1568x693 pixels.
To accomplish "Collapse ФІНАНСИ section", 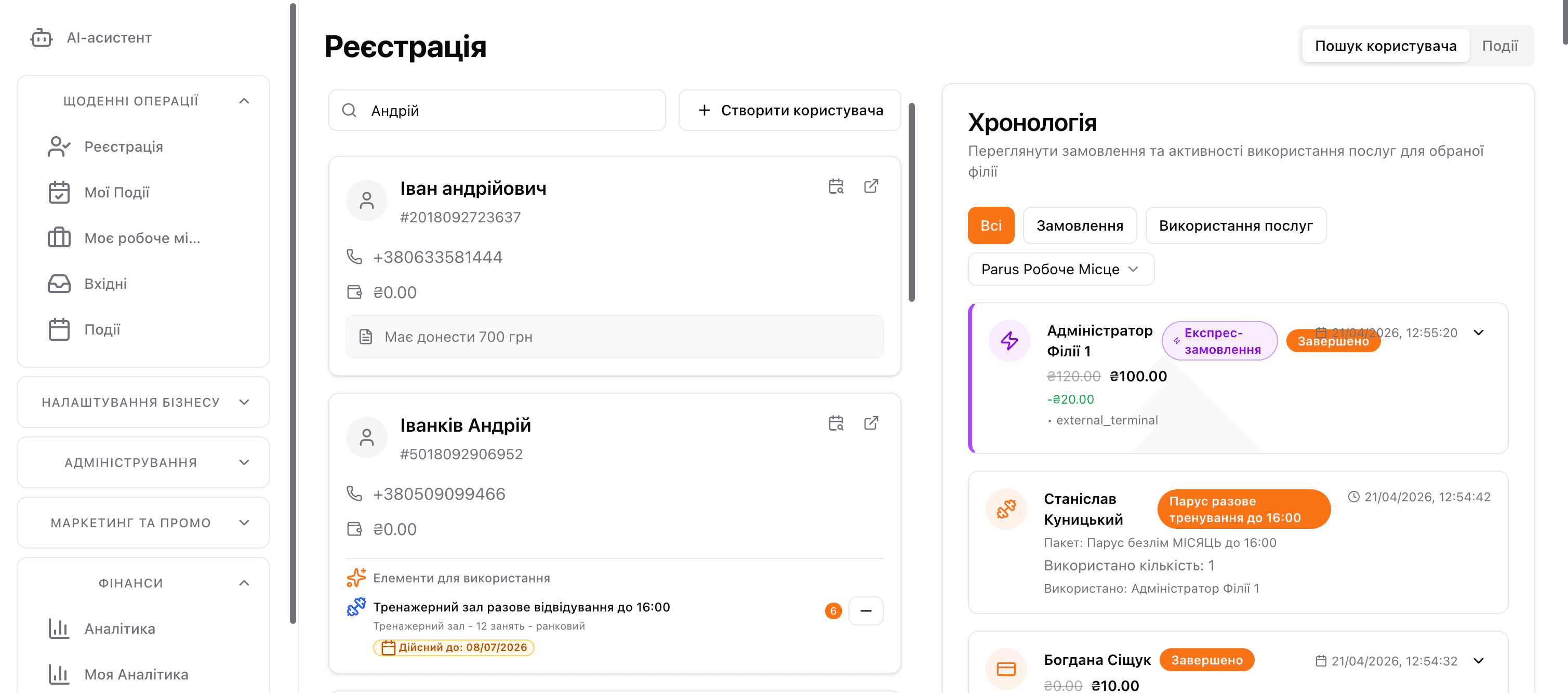I will pos(244,583).
